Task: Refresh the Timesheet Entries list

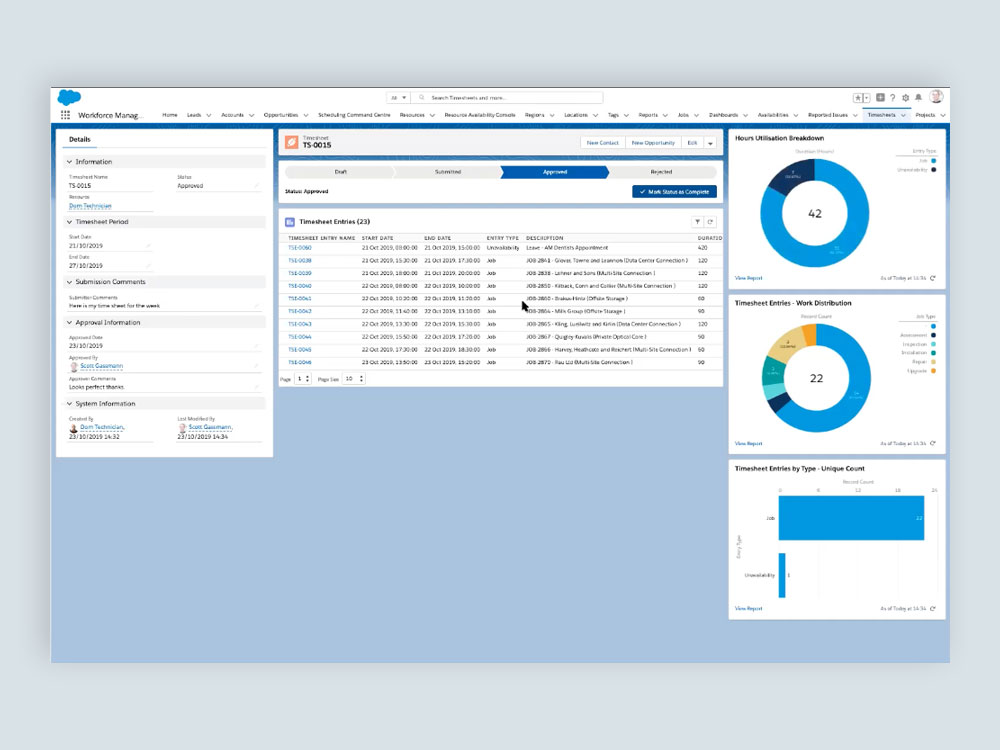Action: click(710, 220)
